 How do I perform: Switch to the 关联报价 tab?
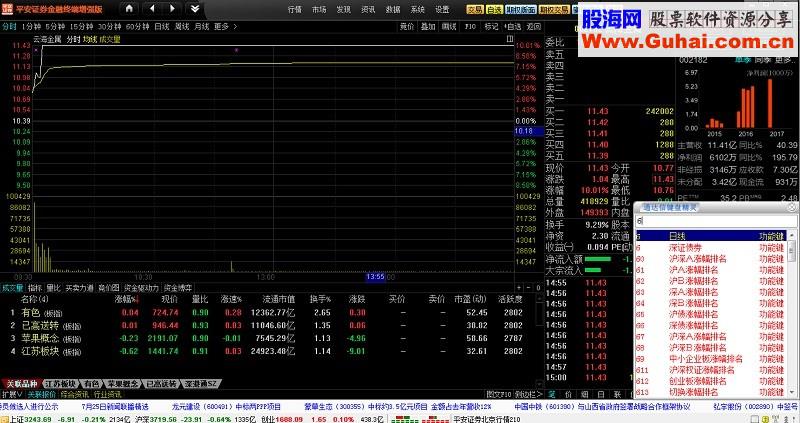click(41, 394)
